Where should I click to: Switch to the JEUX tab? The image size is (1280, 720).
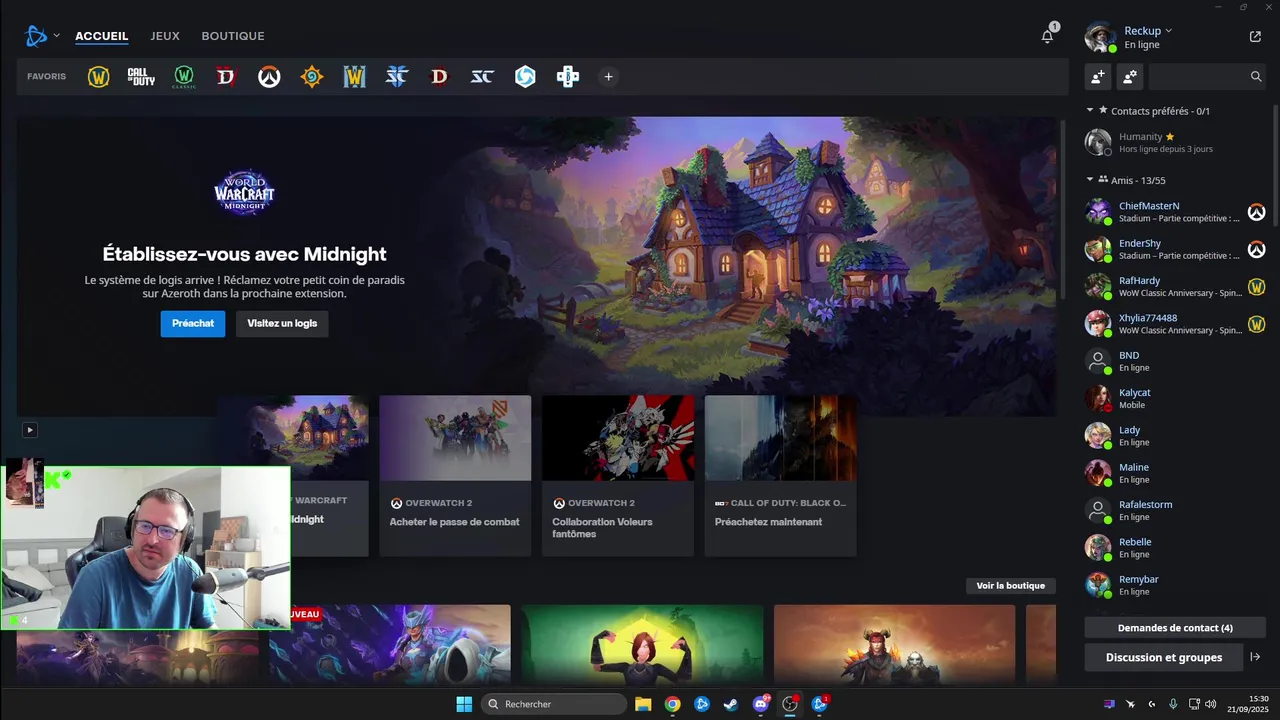[x=165, y=36]
